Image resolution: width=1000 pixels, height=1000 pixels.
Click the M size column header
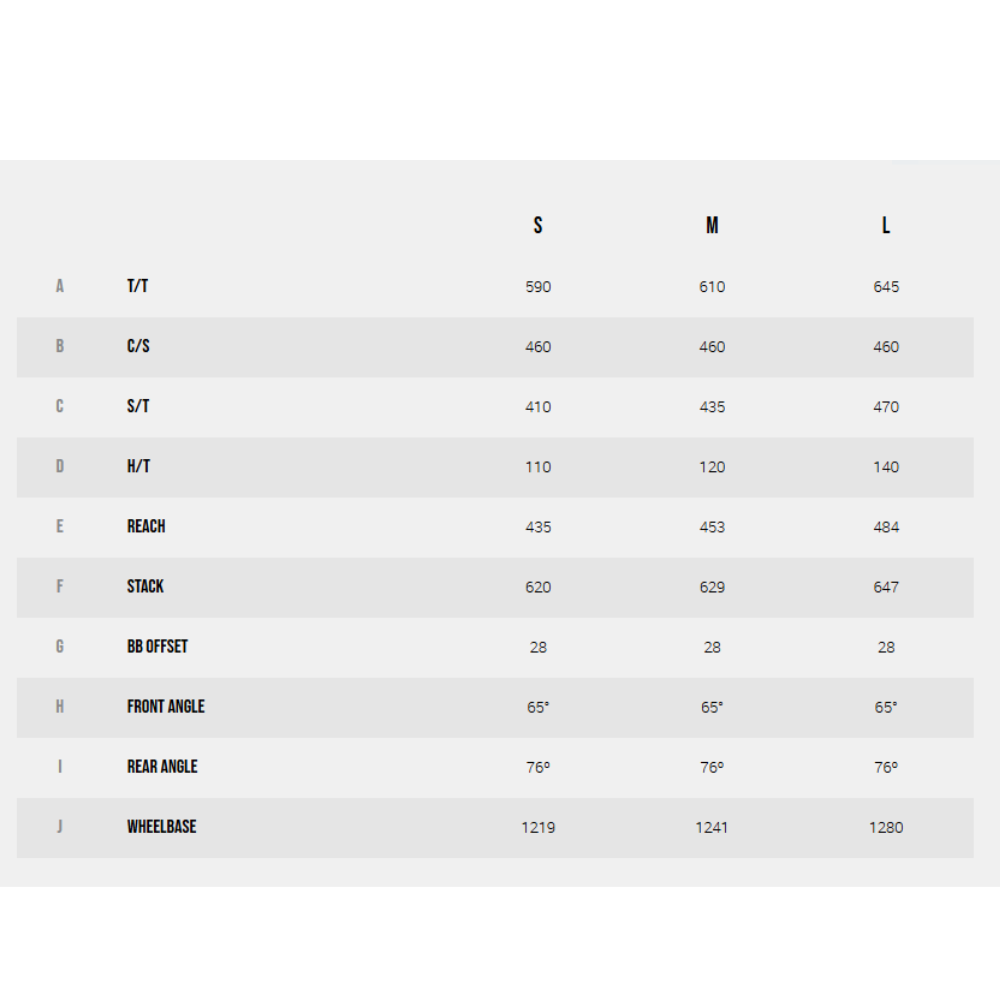tap(712, 225)
